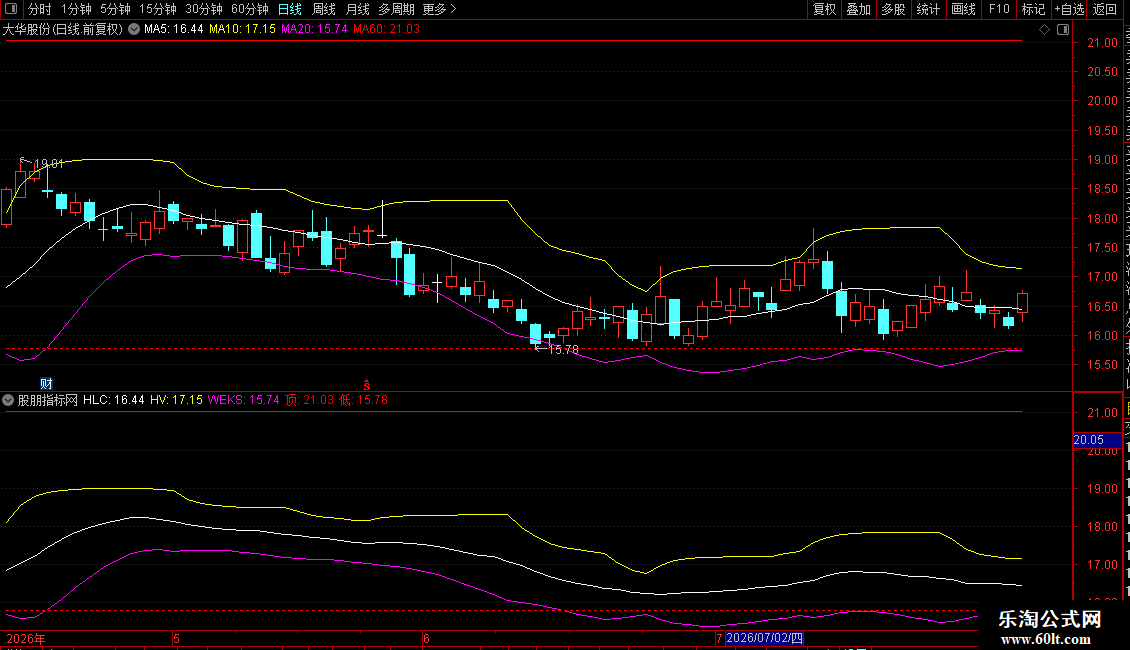Click the MA20: 15.74 label
Screen dimensions: 1130x650
coord(314,30)
